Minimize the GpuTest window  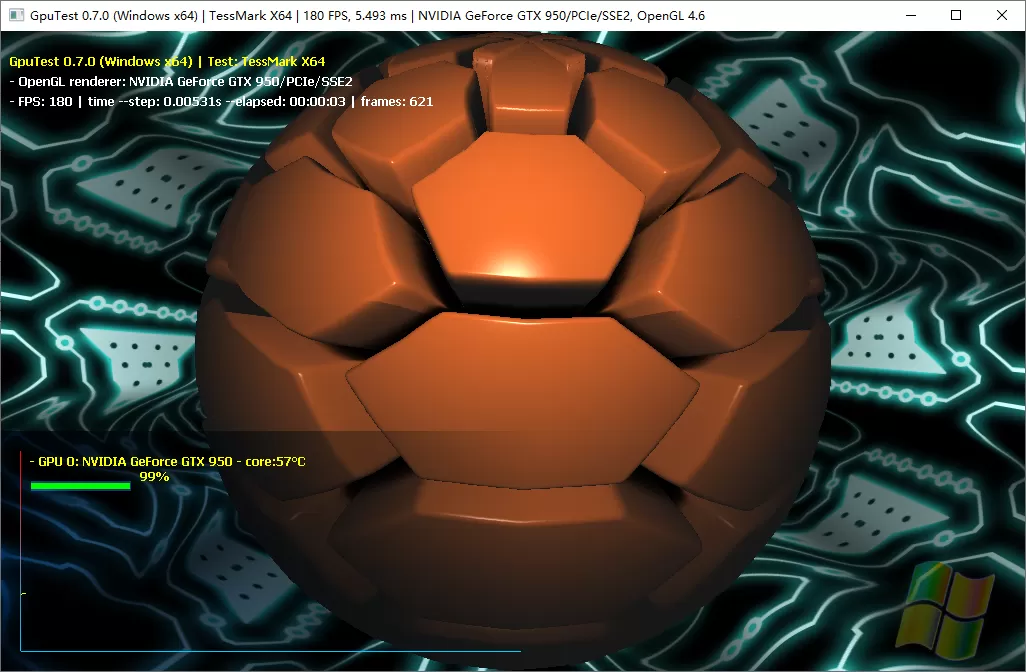pyautogui.click(x=913, y=15)
